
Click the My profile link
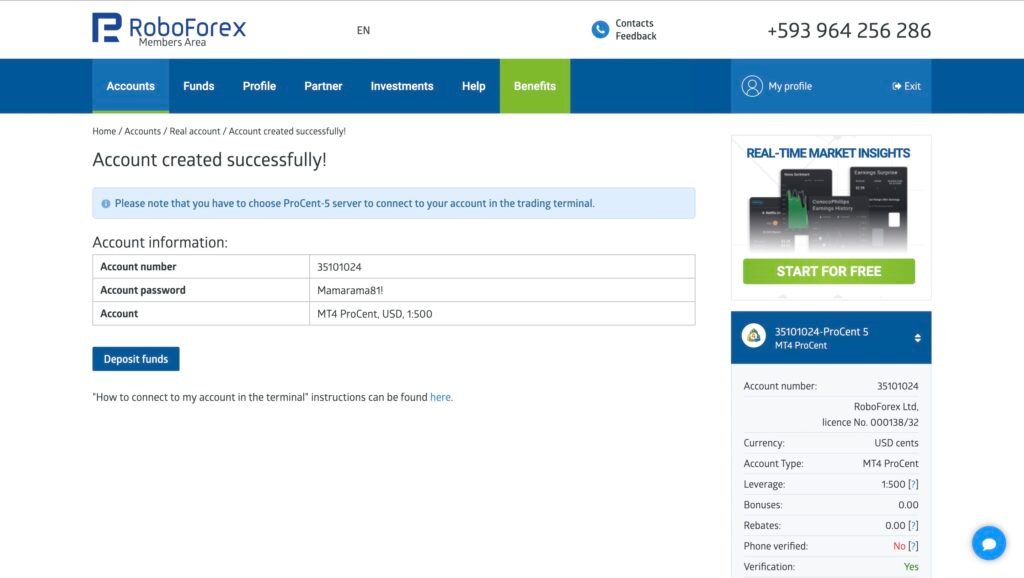790,86
